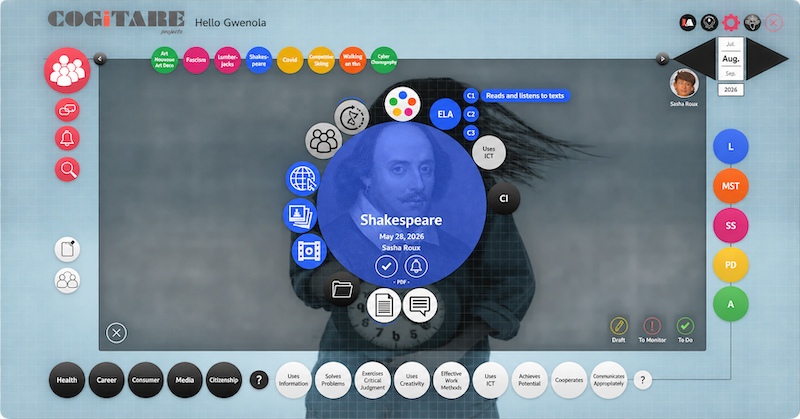Mark project complete with the checkmark icon
This screenshot has width=800, height=419.
tap(386, 266)
